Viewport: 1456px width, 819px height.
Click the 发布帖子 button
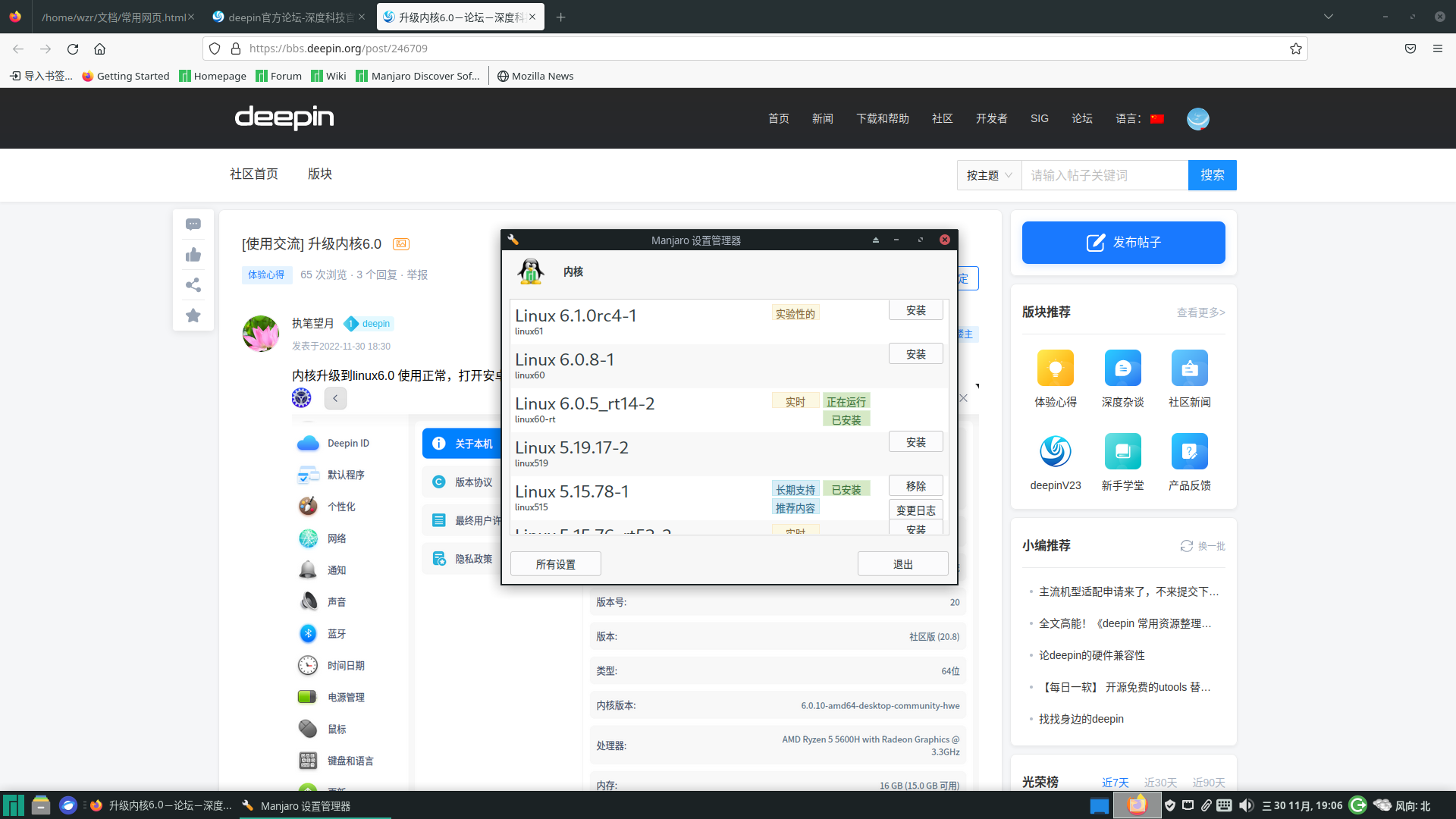pyautogui.click(x=1123, y=243)
